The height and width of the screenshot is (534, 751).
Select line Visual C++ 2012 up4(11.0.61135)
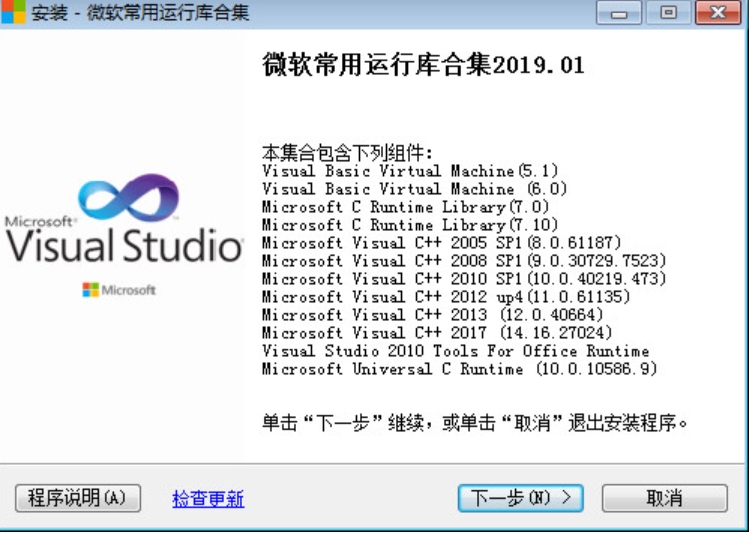click(446, 297)
